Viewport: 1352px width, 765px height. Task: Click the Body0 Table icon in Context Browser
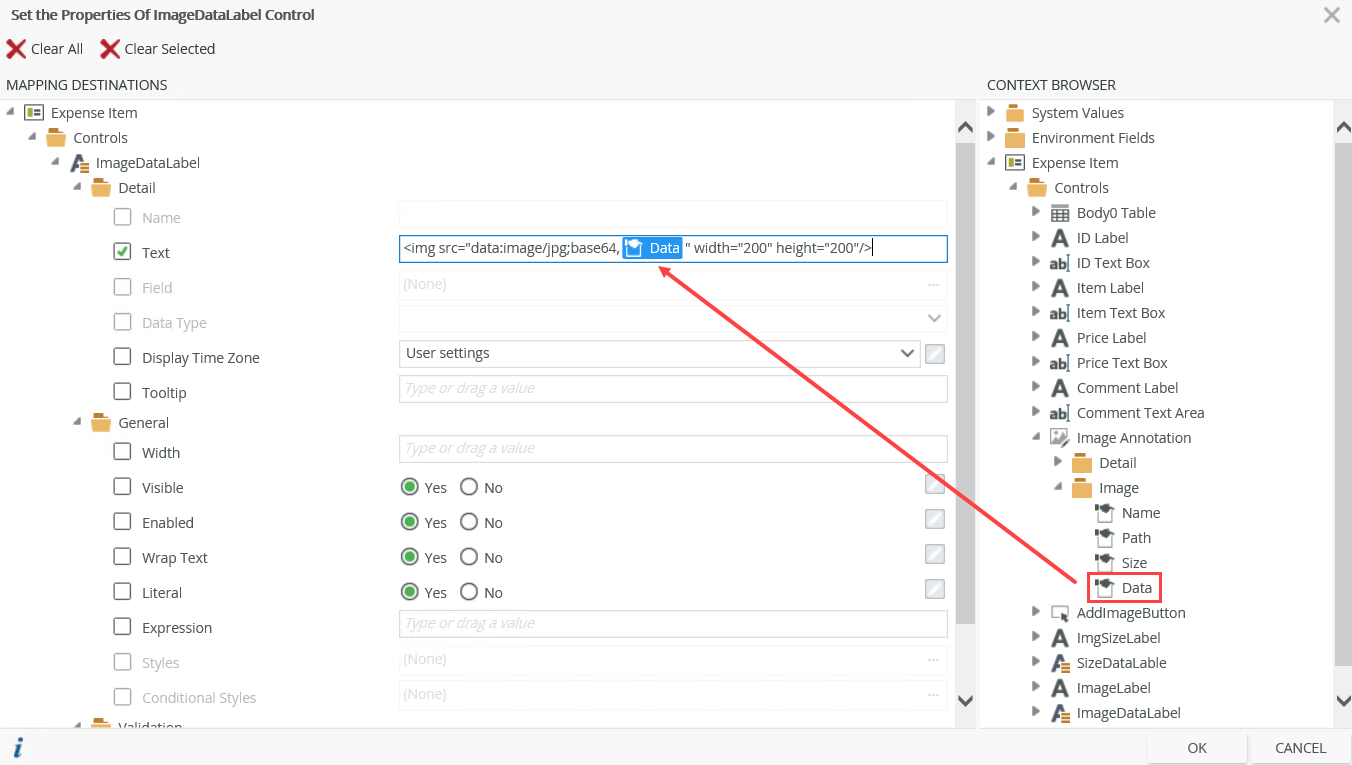(x=1060, y=213)
